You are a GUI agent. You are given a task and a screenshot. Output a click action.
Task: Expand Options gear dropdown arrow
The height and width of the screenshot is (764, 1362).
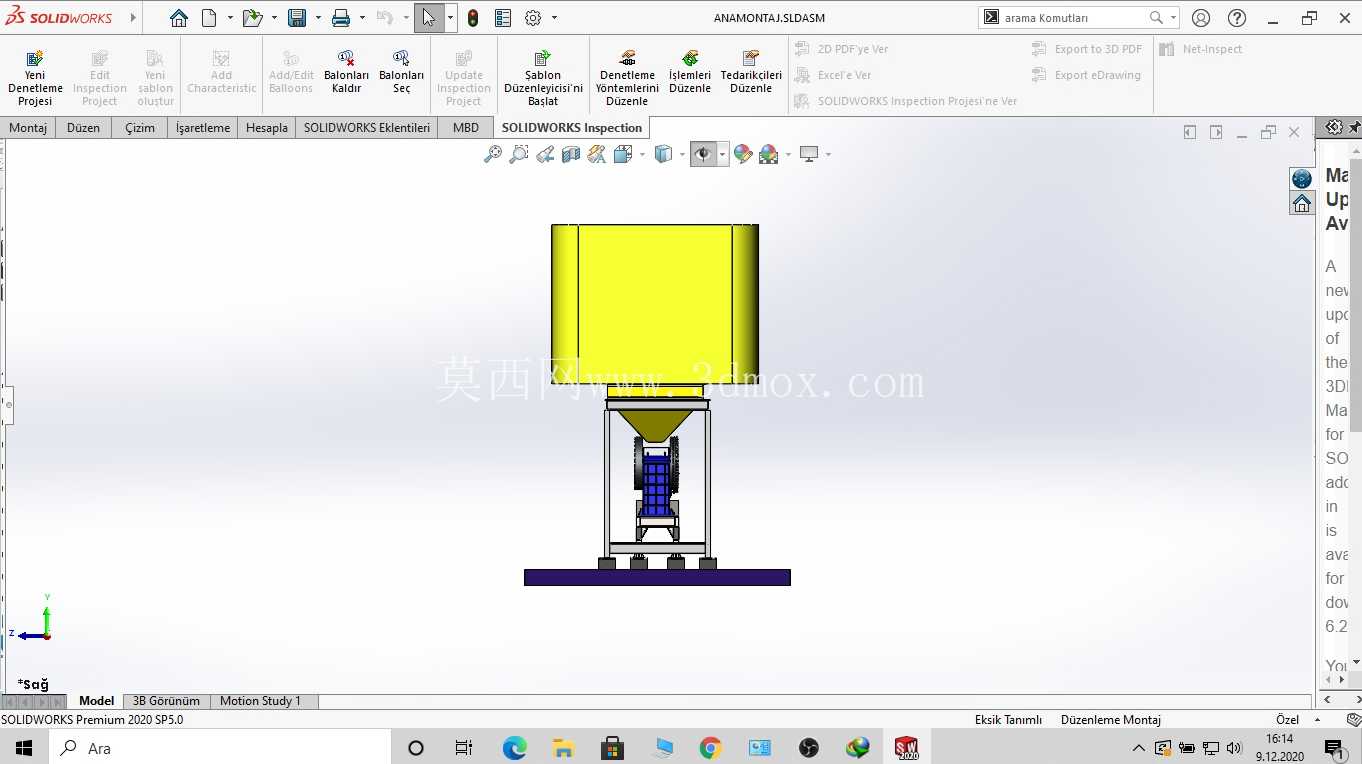point(554,18)
